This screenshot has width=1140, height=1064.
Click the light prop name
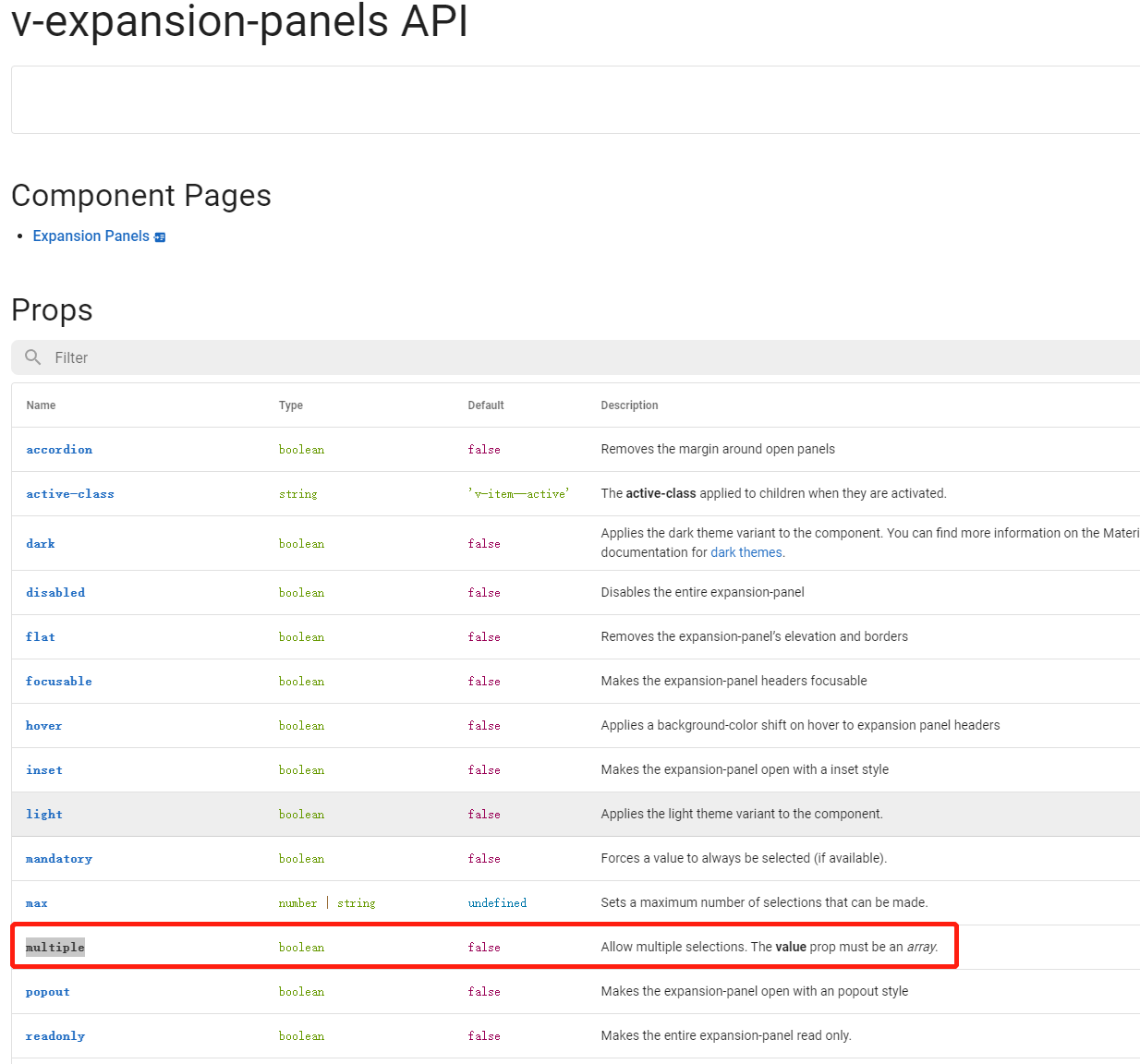click(44, 815)
